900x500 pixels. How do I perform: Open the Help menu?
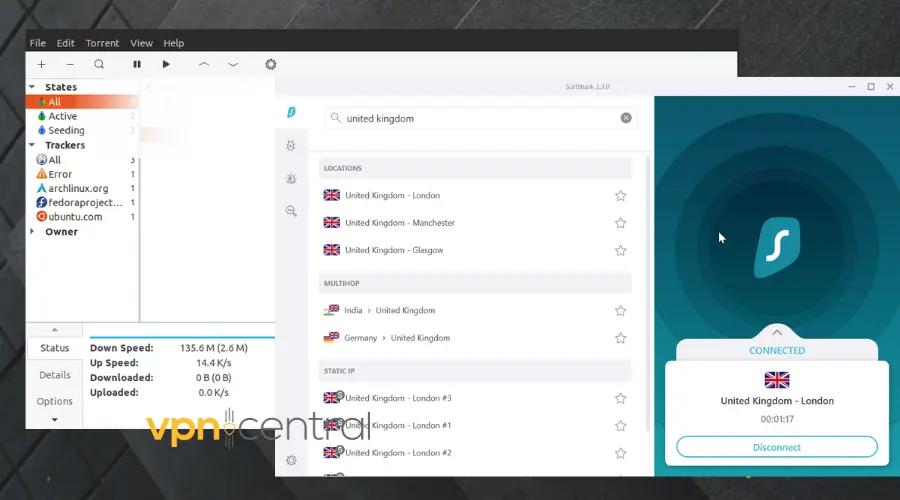173,43
